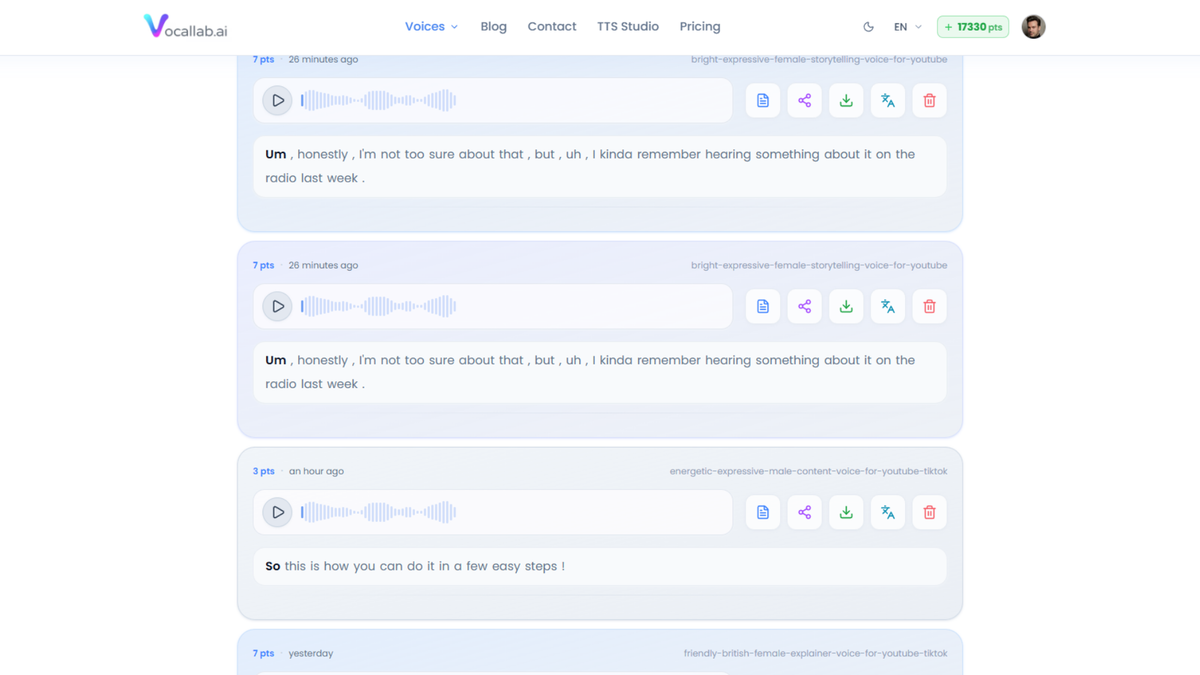Go to the TTS Studio page
This screenshot has width=1200, height=675.
(x=628, y=27)
